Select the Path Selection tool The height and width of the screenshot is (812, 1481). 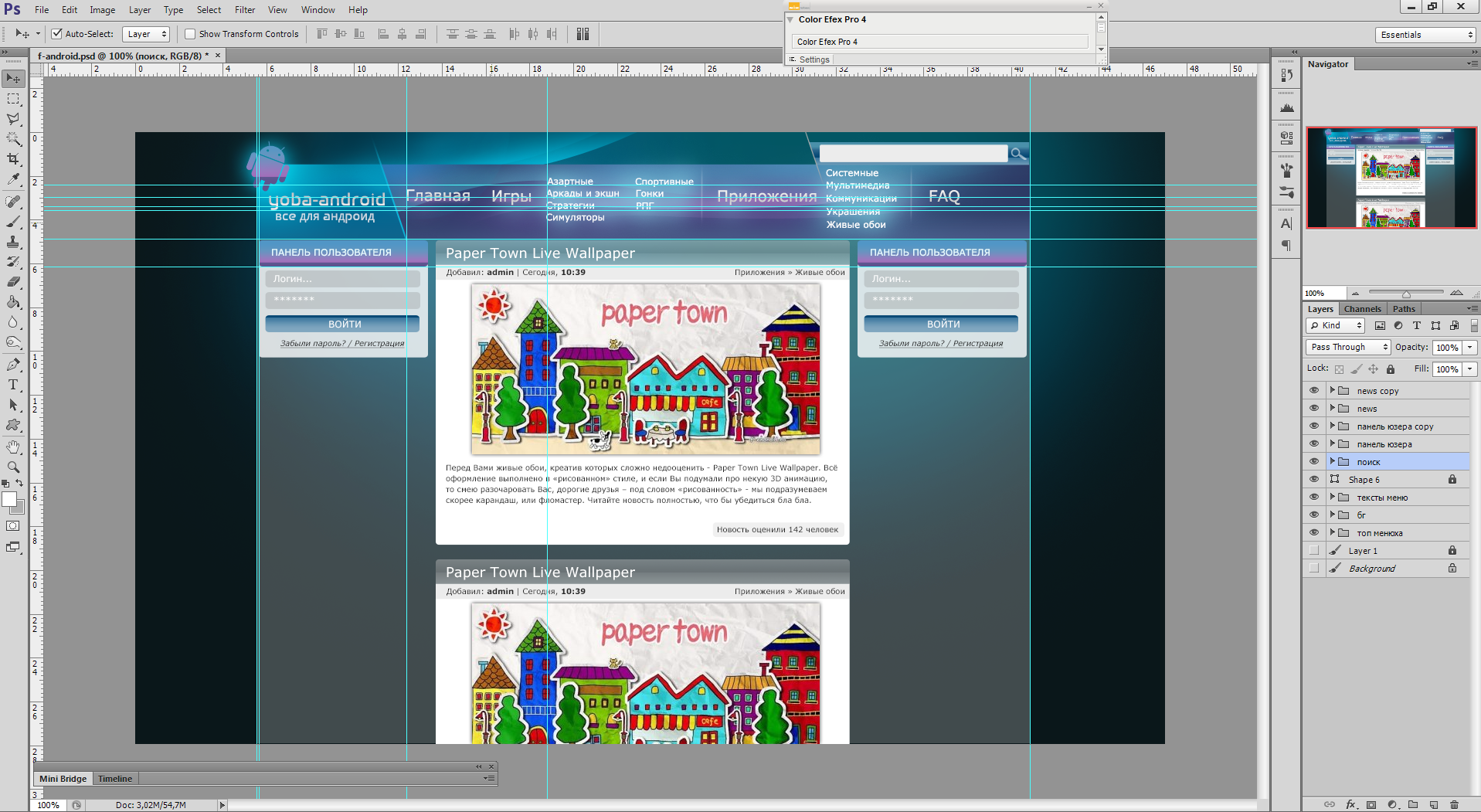[14, 405]
